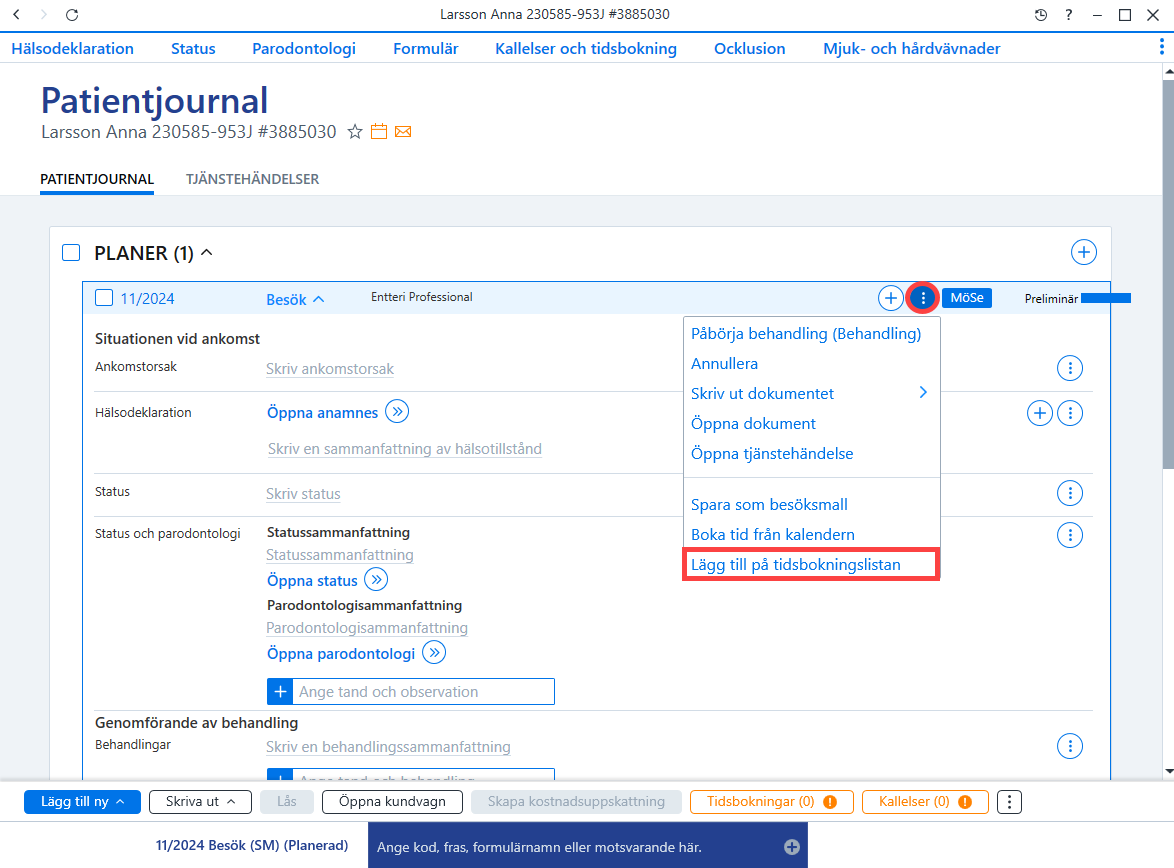Viewport: 1174px width, 868px height.
Task: Open the Lägg till ny dropdown
Action: pyautogui.click(x=82, y=802)
